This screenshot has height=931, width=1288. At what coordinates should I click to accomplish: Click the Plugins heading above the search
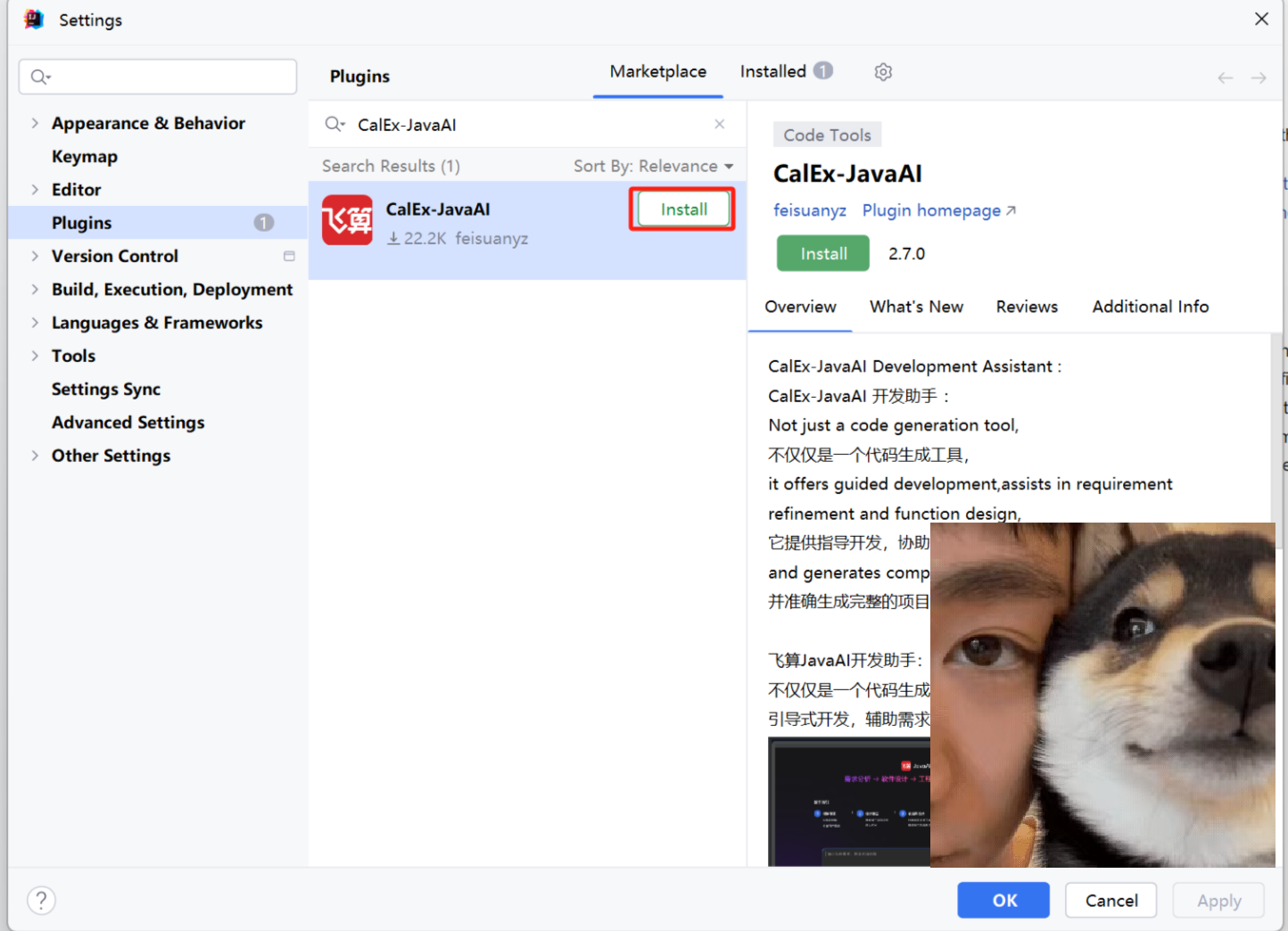(x=359, y=77)
